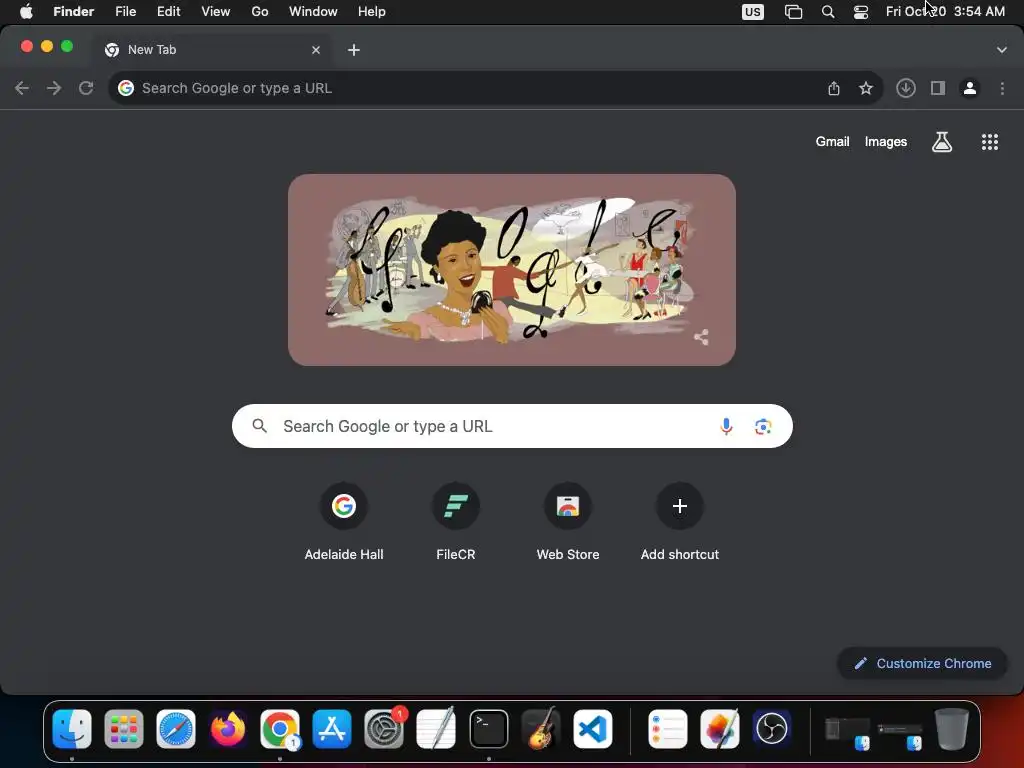Open Safari from the Dock
Image resolution: width=1024 pixels, height=768 pixels.
(176, 729)
